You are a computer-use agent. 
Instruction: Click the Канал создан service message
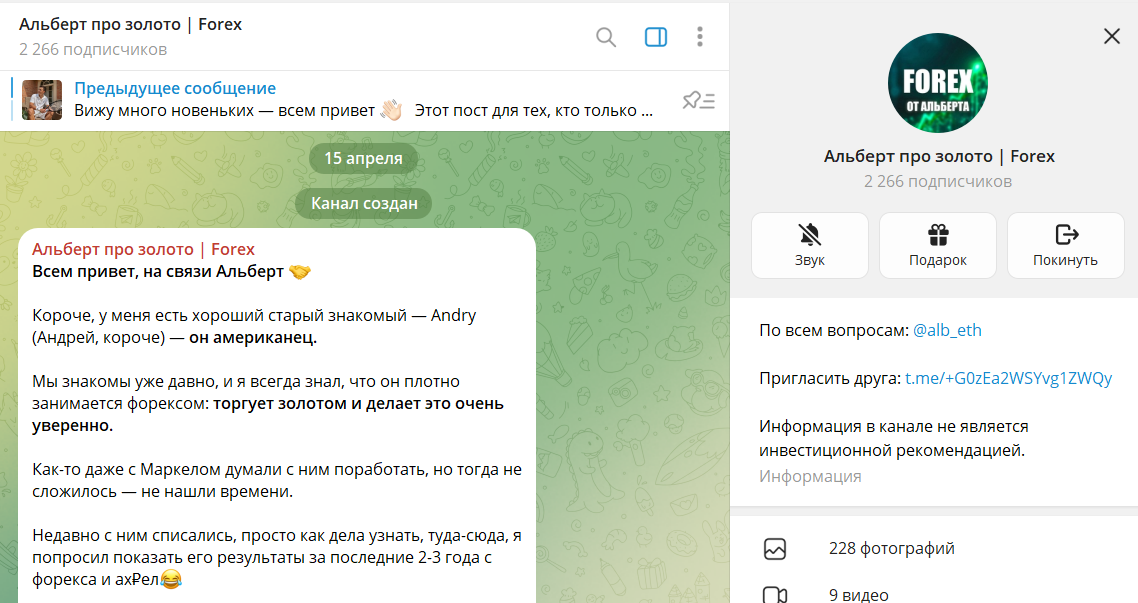tap(364, 203)
